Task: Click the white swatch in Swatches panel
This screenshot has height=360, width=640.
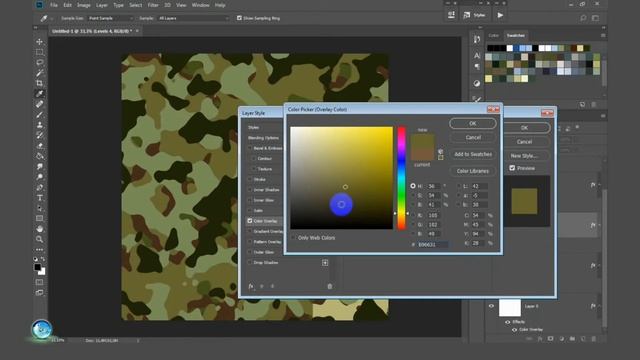Action: tap(509, 48)
